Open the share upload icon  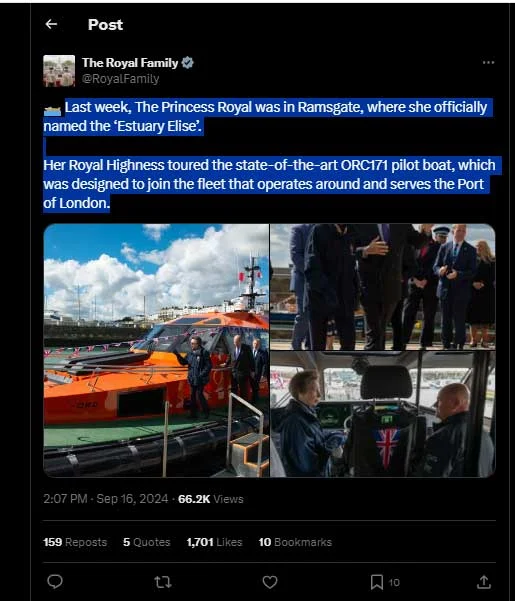(484, 582)
